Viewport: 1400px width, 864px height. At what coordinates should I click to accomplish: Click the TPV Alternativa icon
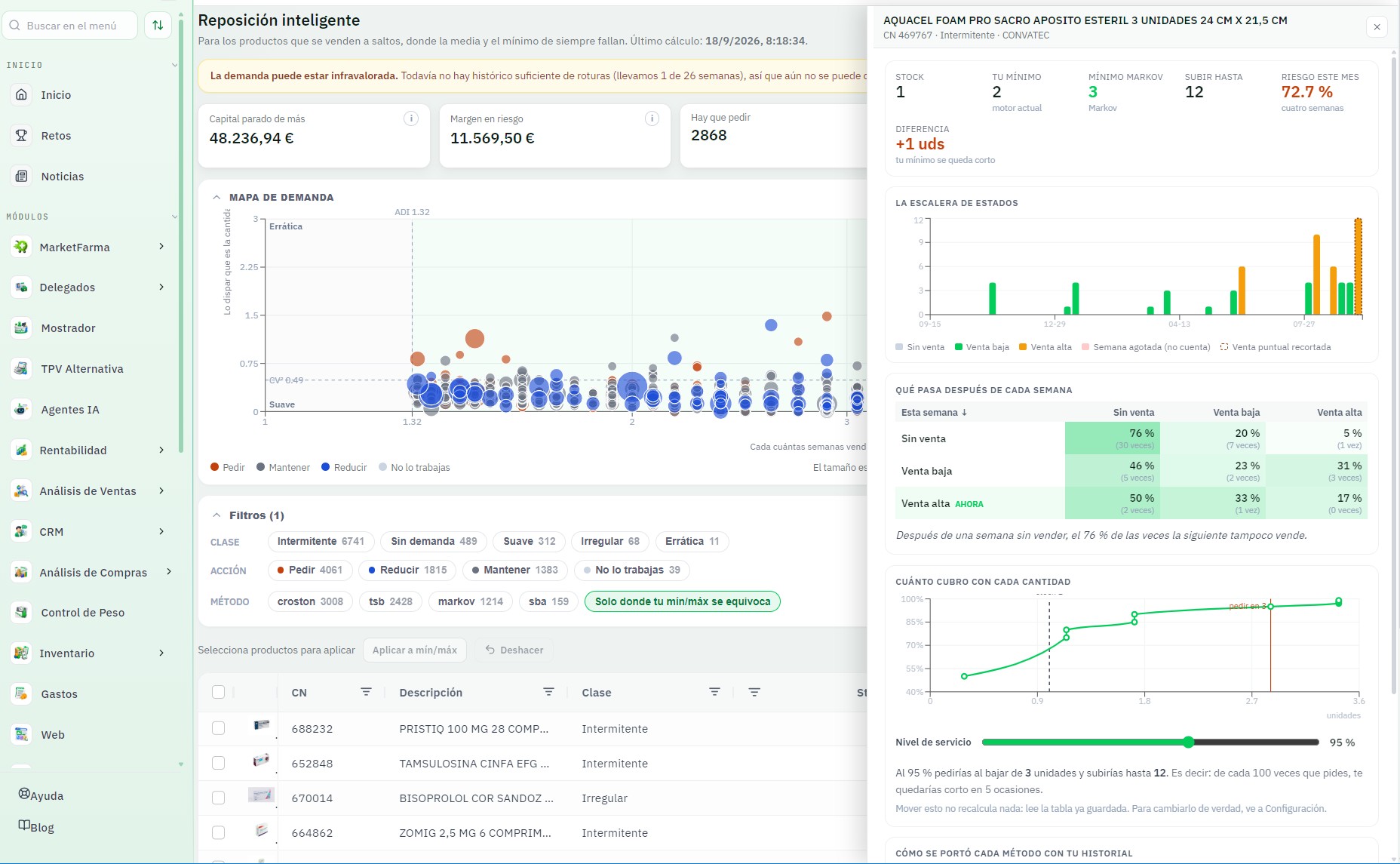click(x=21, y=369)
